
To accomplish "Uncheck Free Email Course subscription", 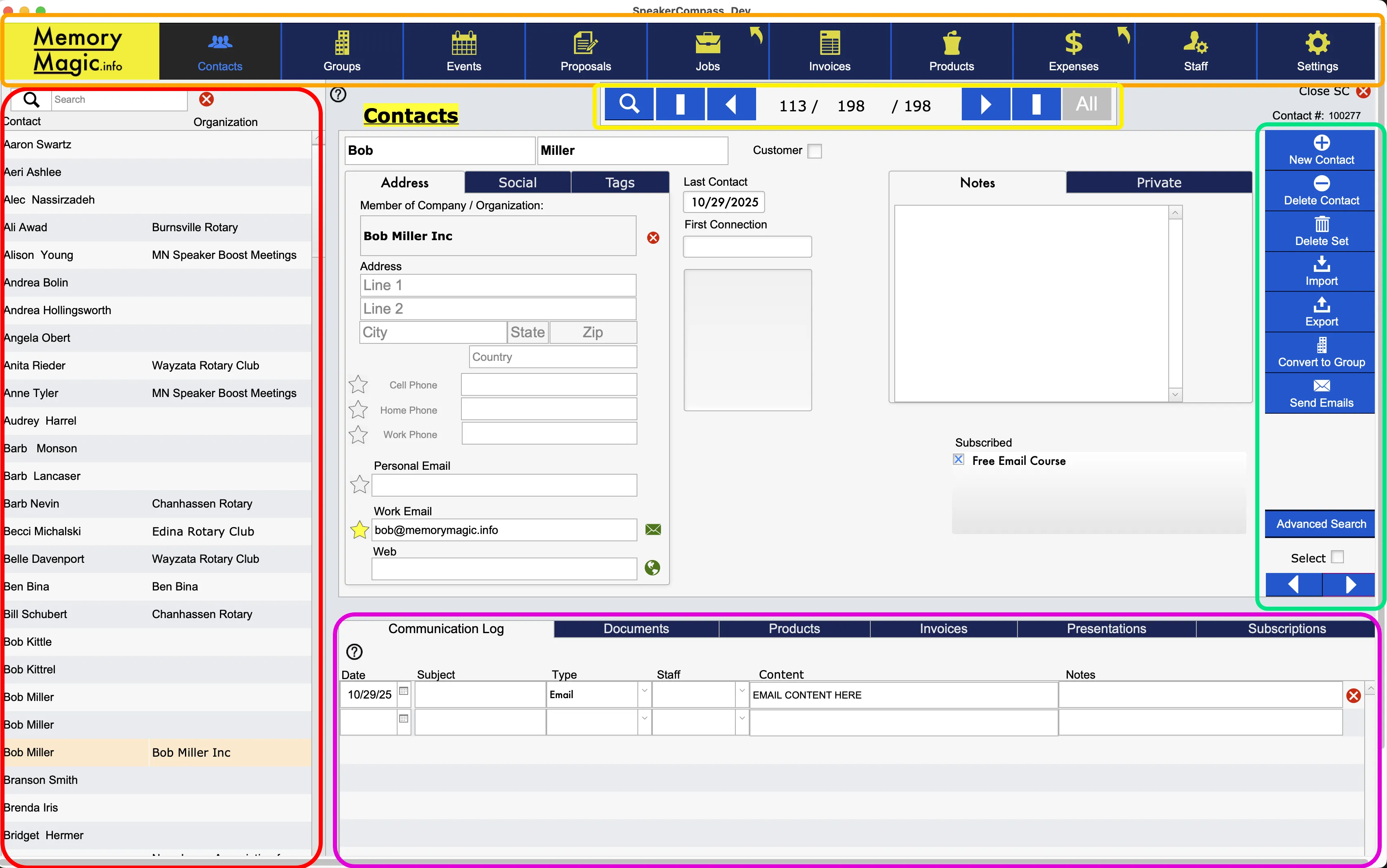I will pyautogui.click(x=958, y=460).
